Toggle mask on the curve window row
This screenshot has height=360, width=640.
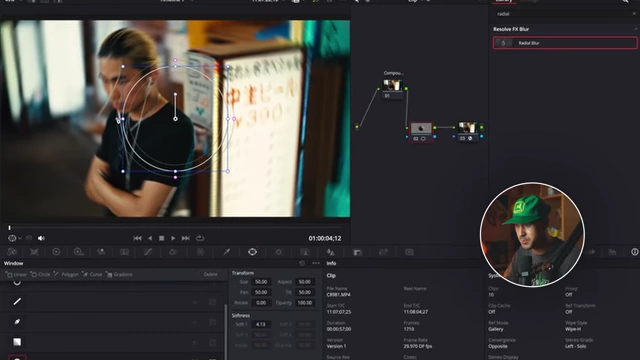[213, 322]
